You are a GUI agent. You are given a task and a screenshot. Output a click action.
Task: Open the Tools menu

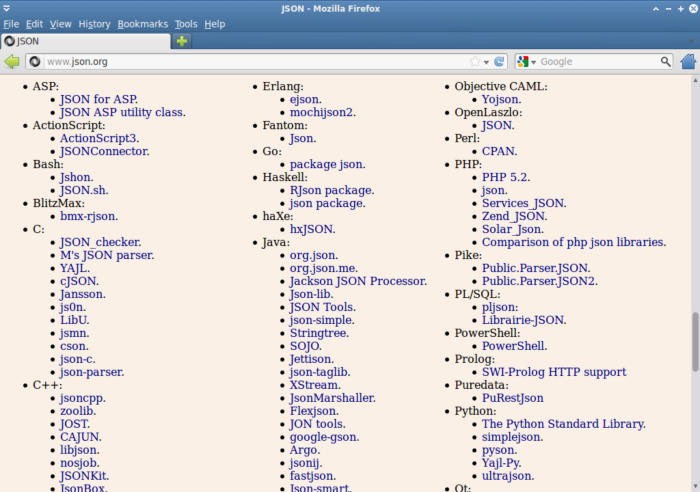pos(186,24)
